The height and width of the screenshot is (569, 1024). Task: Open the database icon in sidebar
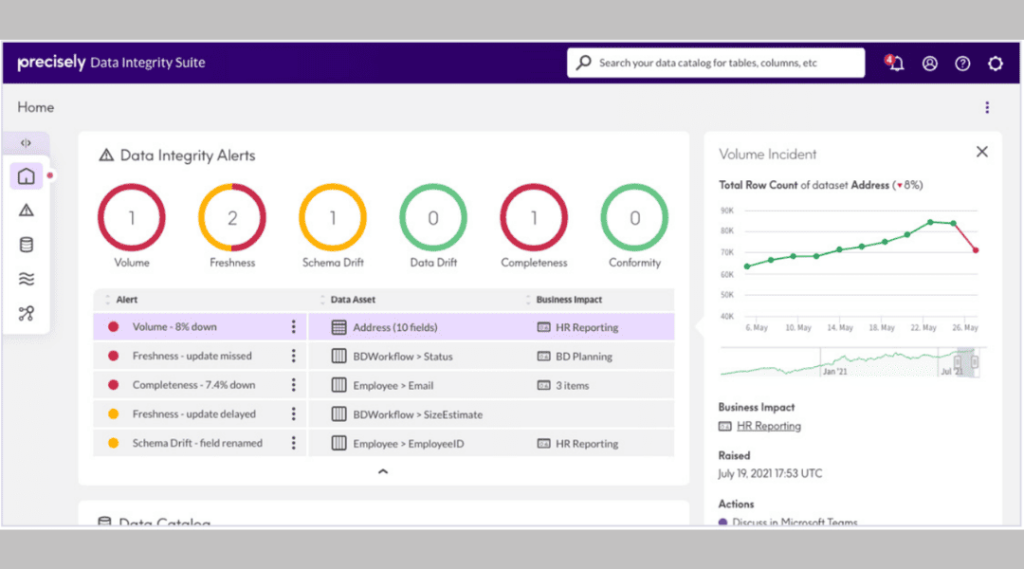point(26,245)
